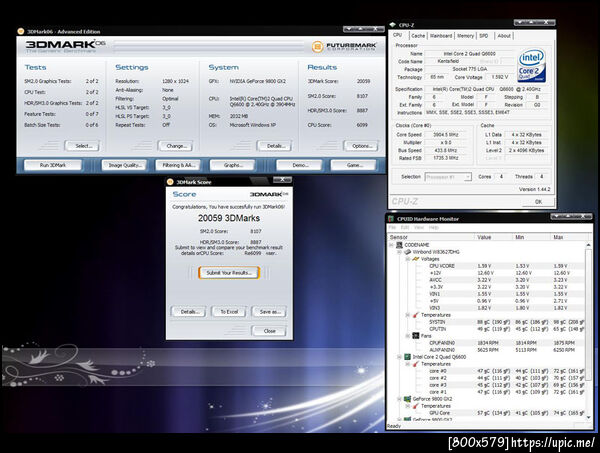600x453 pixels.
Task: Click the CPU icon beside Intel Core 2 Quad Q6600 node
Action: click(408, 357)
